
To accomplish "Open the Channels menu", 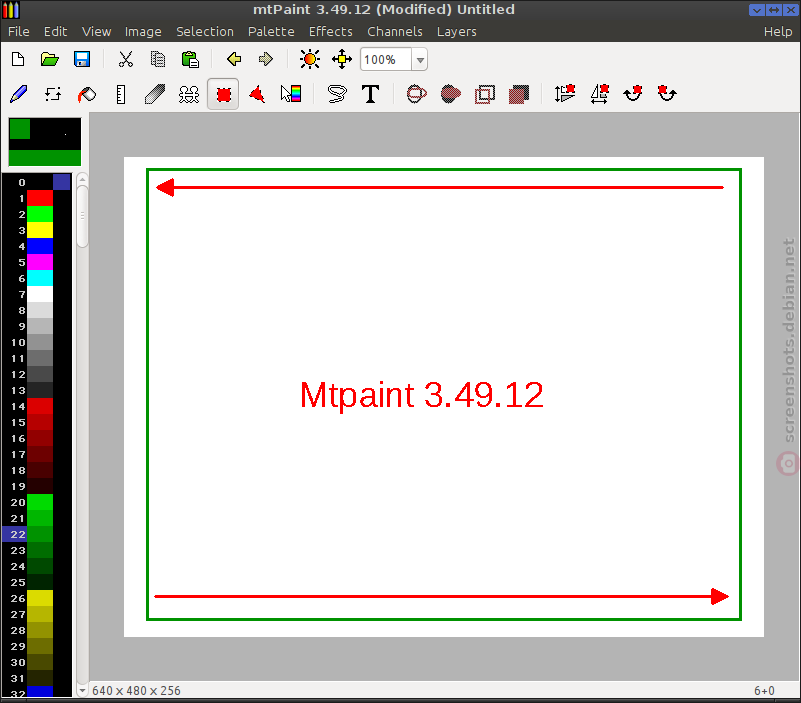I will pos(395,32).
